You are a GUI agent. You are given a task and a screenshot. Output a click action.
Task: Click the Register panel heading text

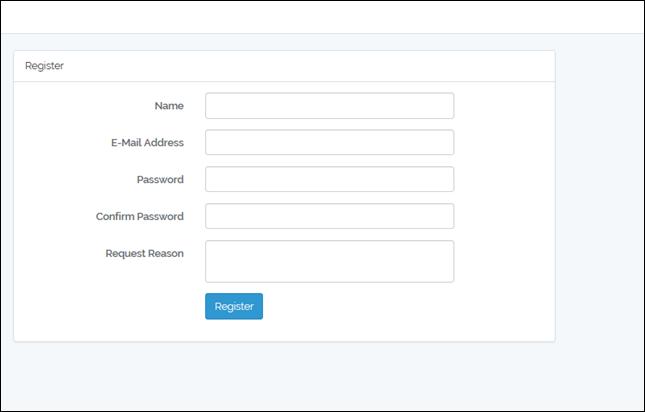(x=44, y=66)
